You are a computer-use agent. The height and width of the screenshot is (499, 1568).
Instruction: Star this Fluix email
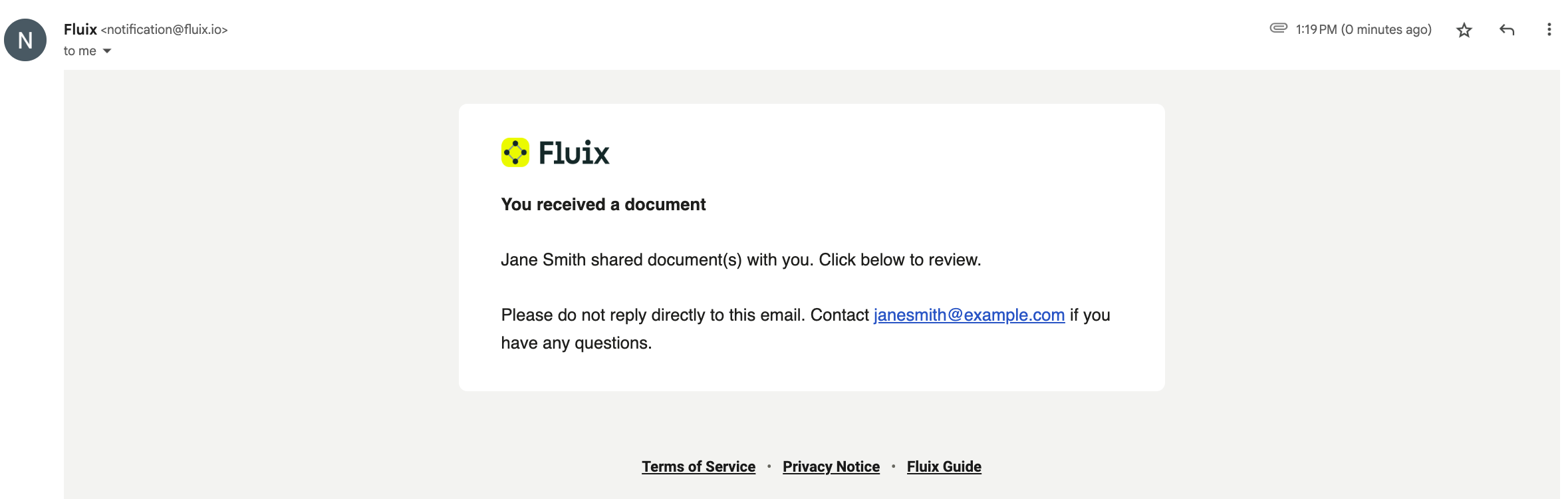[1464, 30]
